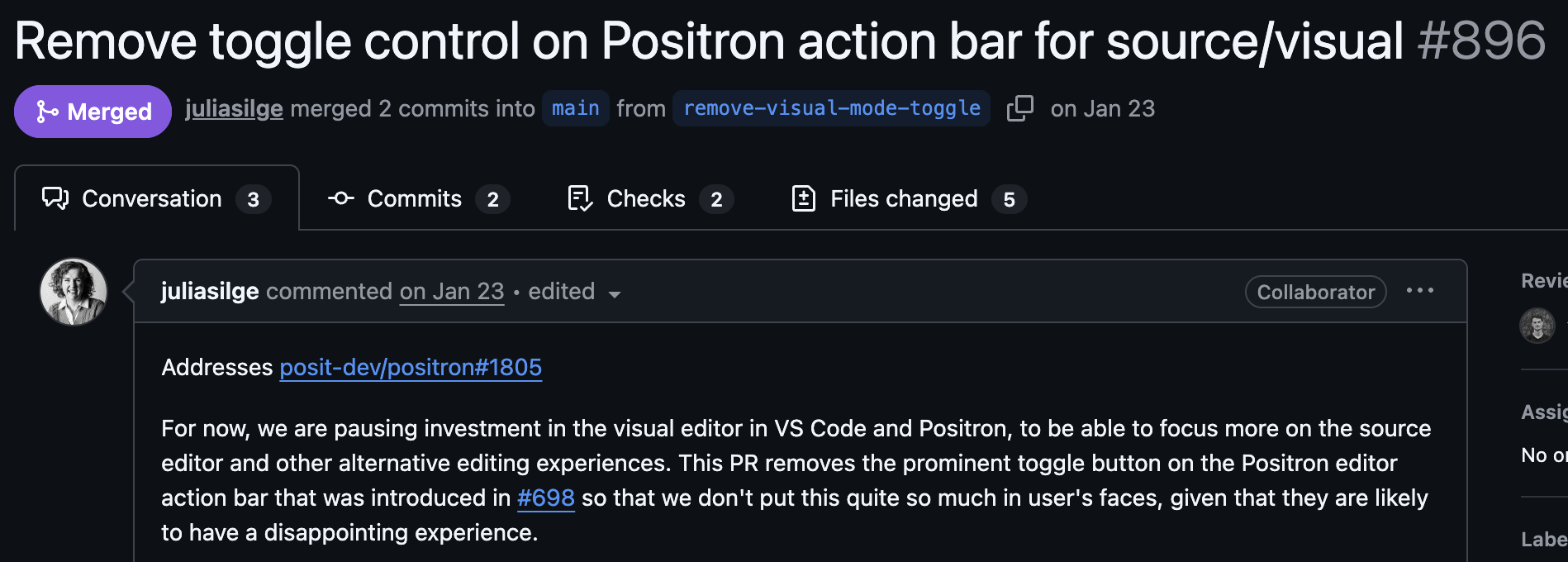The image size is (1568, 562).
Task: Open comment options three-dot menu
Action: (1419, 291)
